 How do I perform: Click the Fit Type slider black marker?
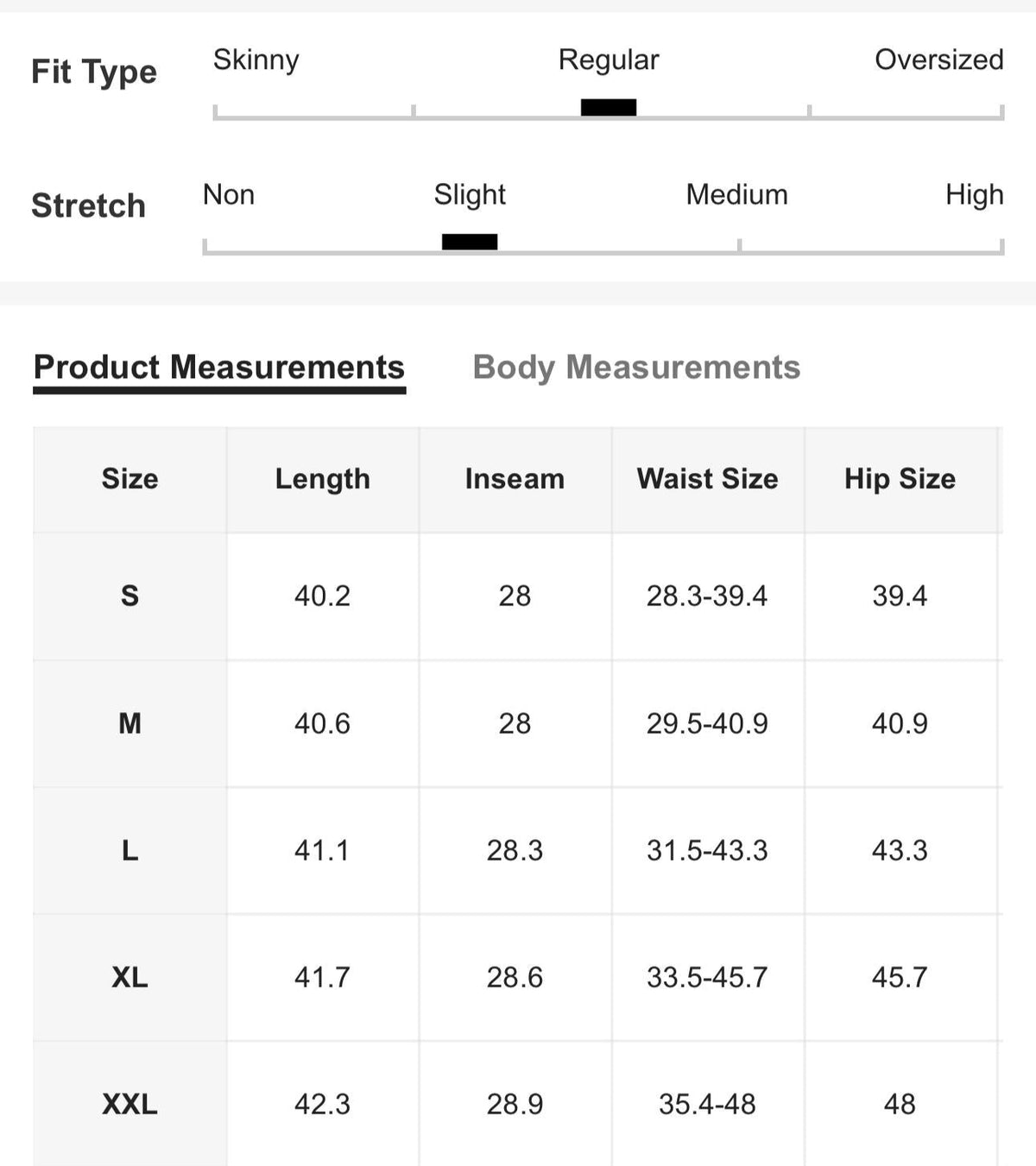click(x=609, y=107)
